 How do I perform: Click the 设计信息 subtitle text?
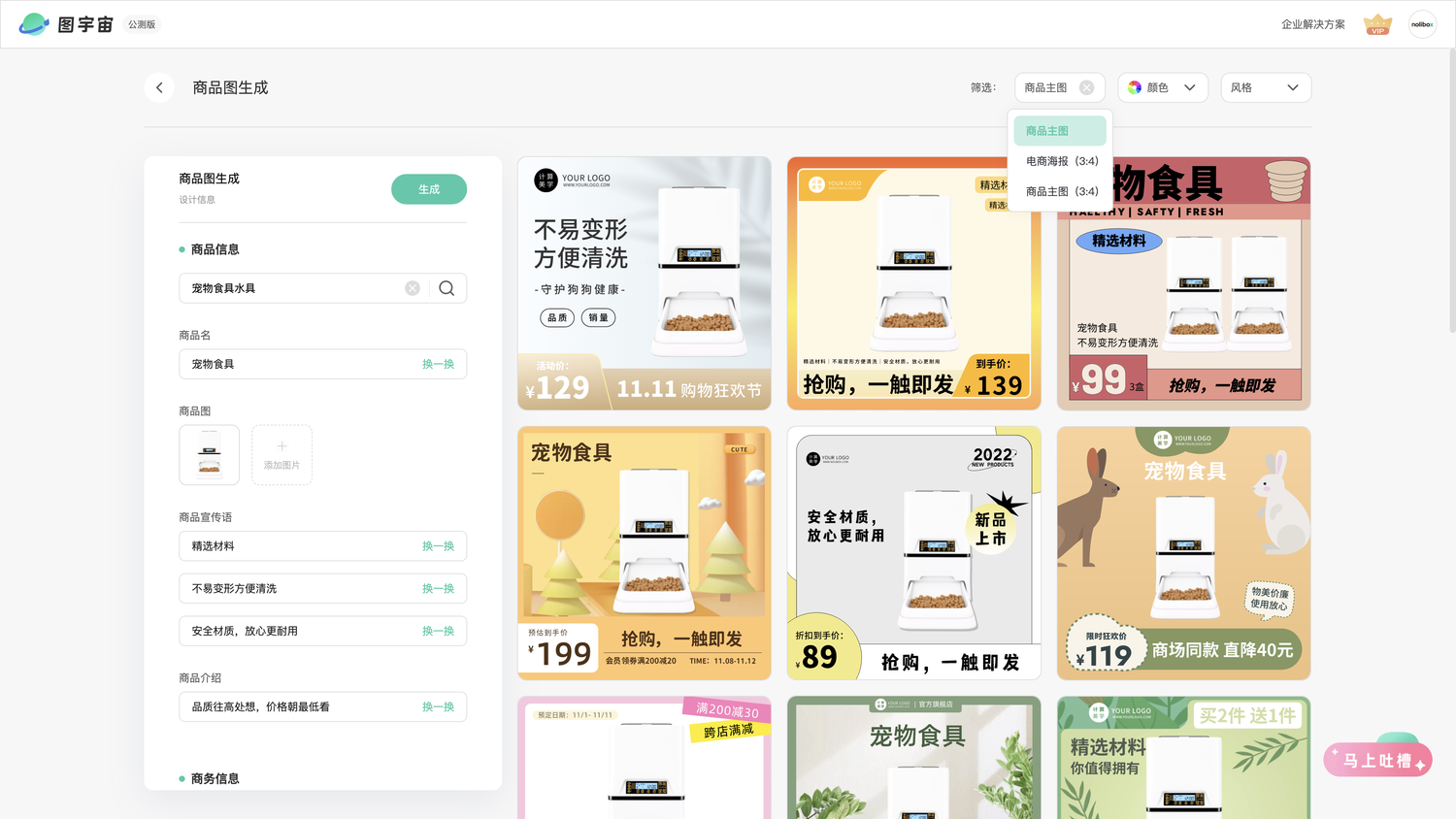click(x=197, y=200)
